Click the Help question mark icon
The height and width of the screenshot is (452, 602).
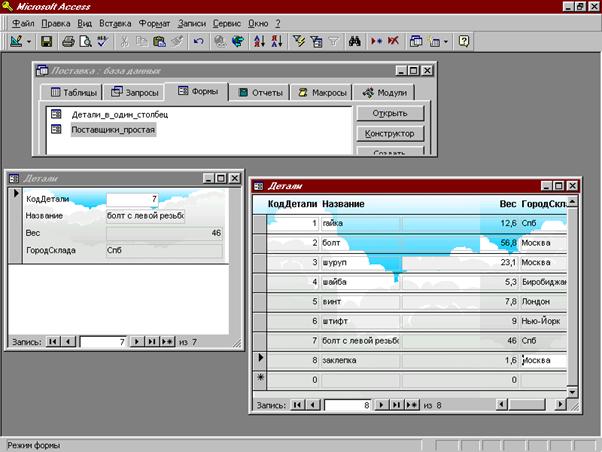[x=464, y=41]
